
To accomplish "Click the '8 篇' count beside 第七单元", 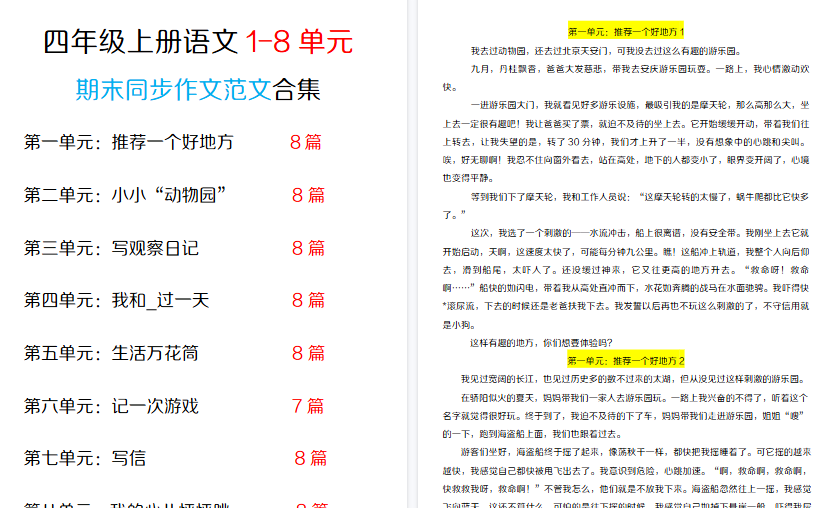I will (311, 458).
